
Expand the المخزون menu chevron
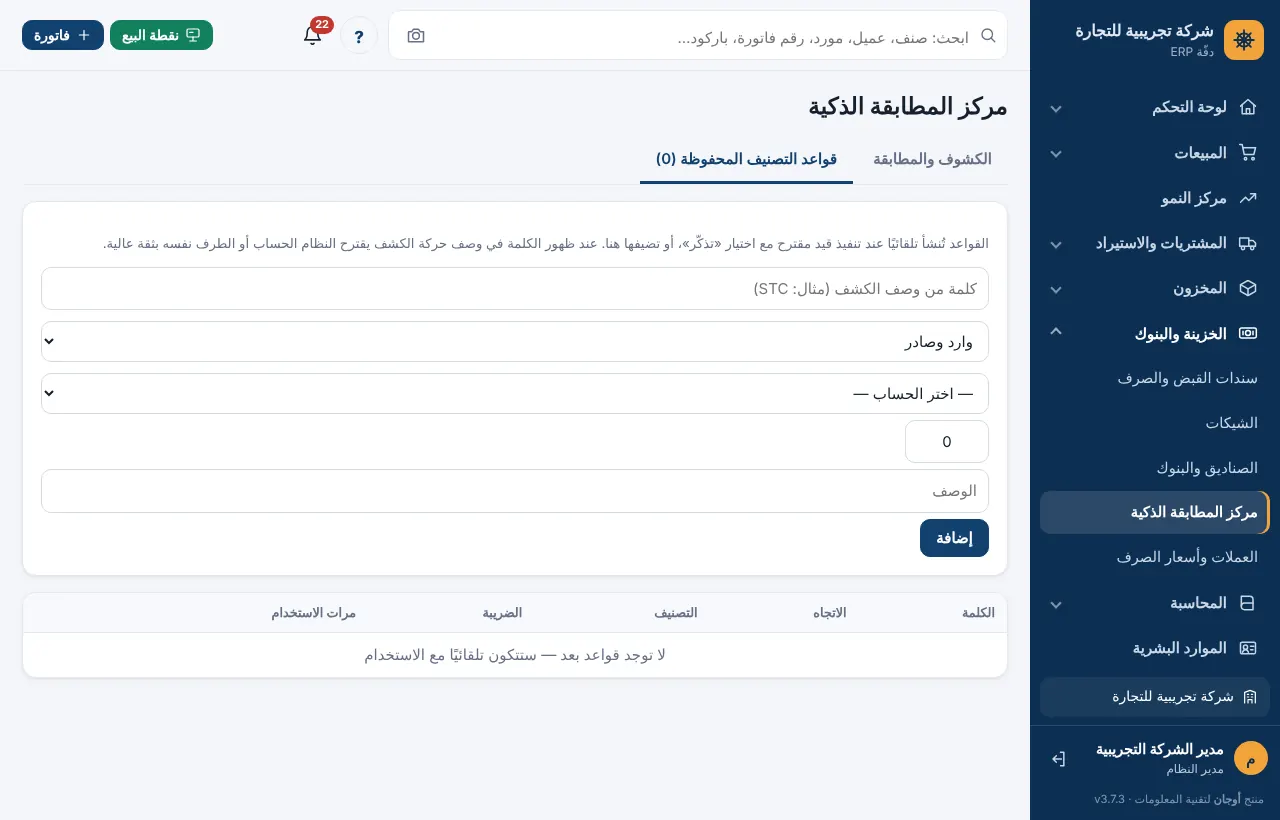click(1056, 289)
